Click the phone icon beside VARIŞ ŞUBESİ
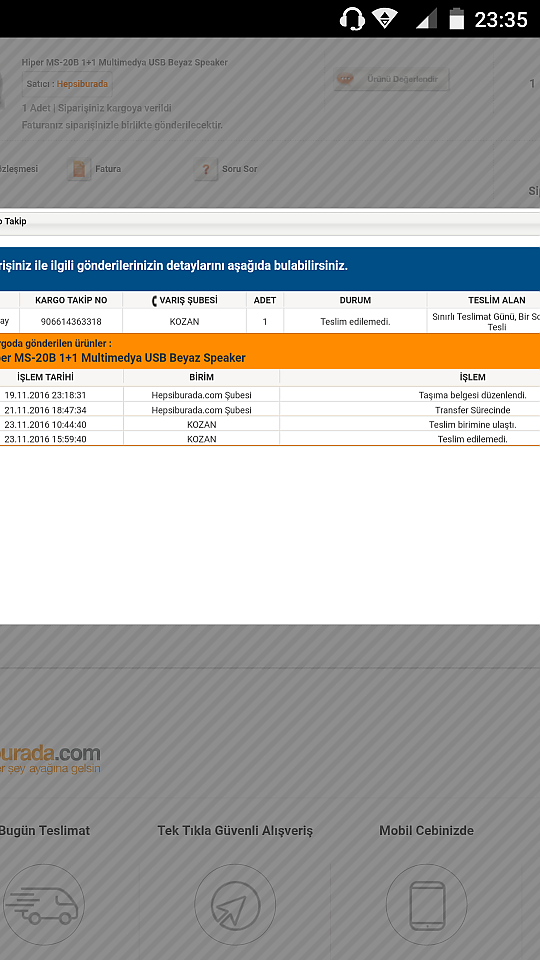The height and width of the screenshot is (960, 540). click(x=154, y=301)
